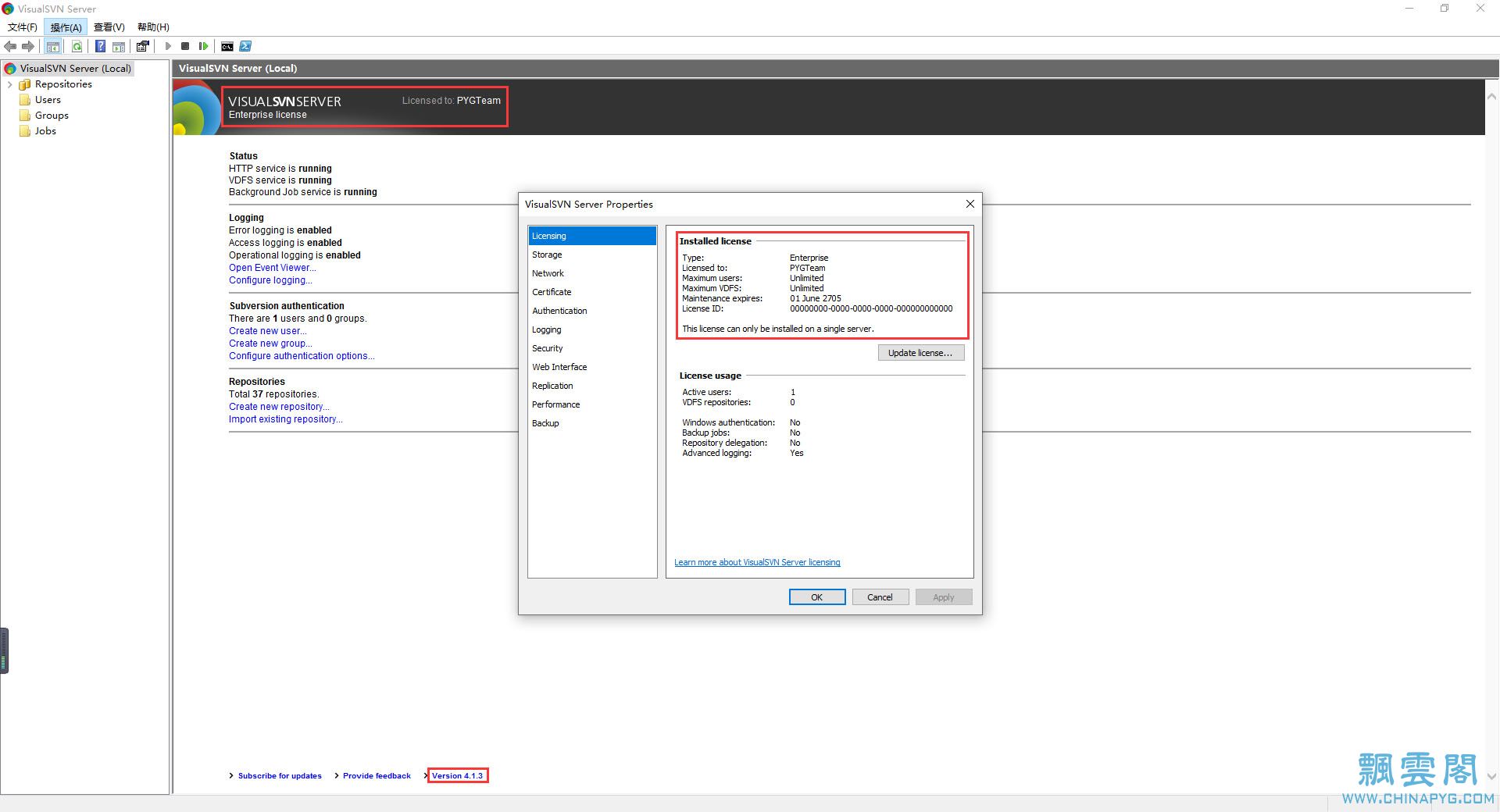Select the Network properties page
Image resolution: width=1500 pixels, height=812 pixels.
(x=592, y=273)
